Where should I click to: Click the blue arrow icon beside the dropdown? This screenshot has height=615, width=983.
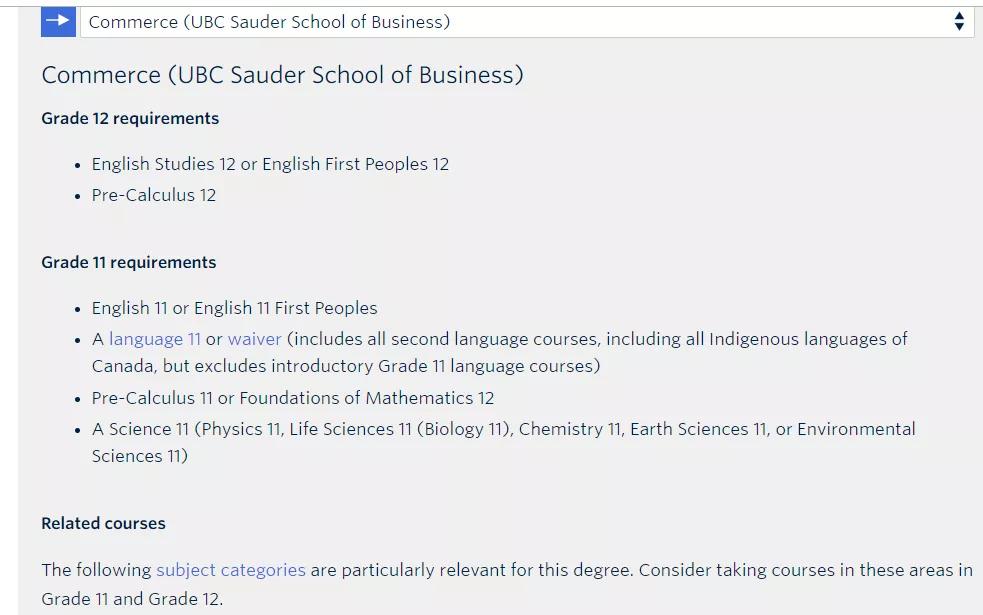coord(58,21)
